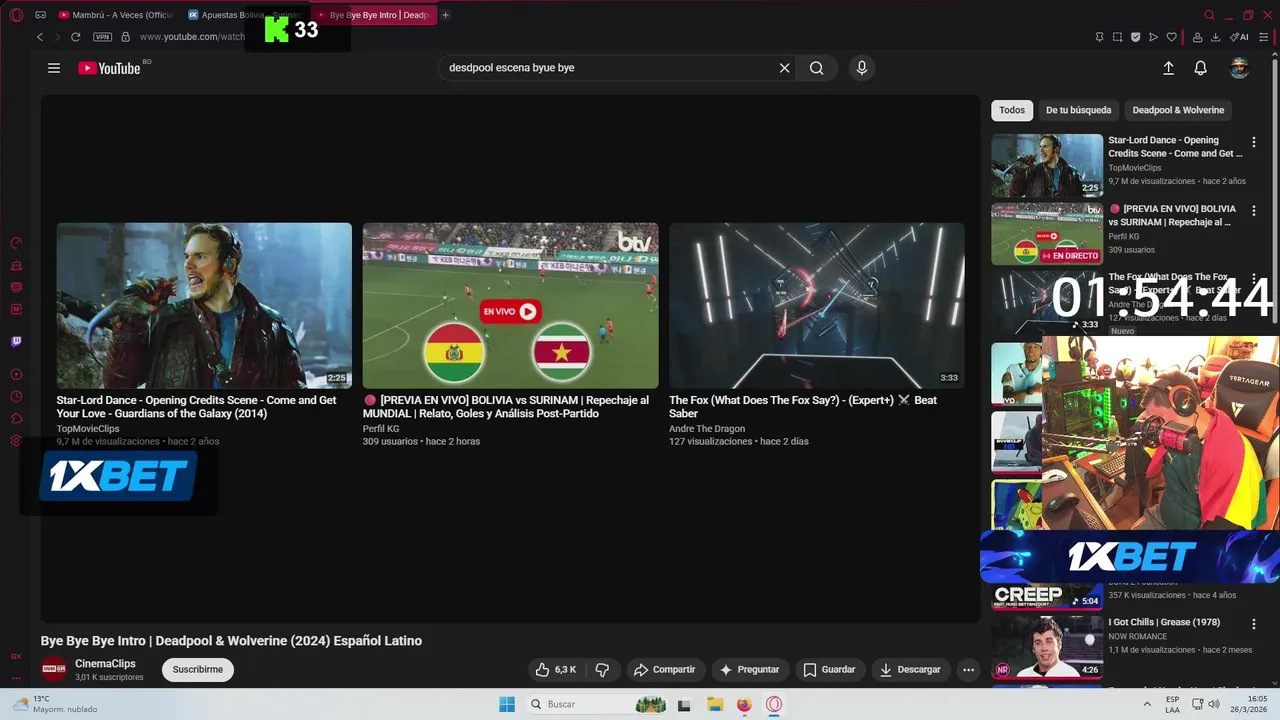
Task: Open the Flow send arrow icon
Action: tap(1153, 37)
